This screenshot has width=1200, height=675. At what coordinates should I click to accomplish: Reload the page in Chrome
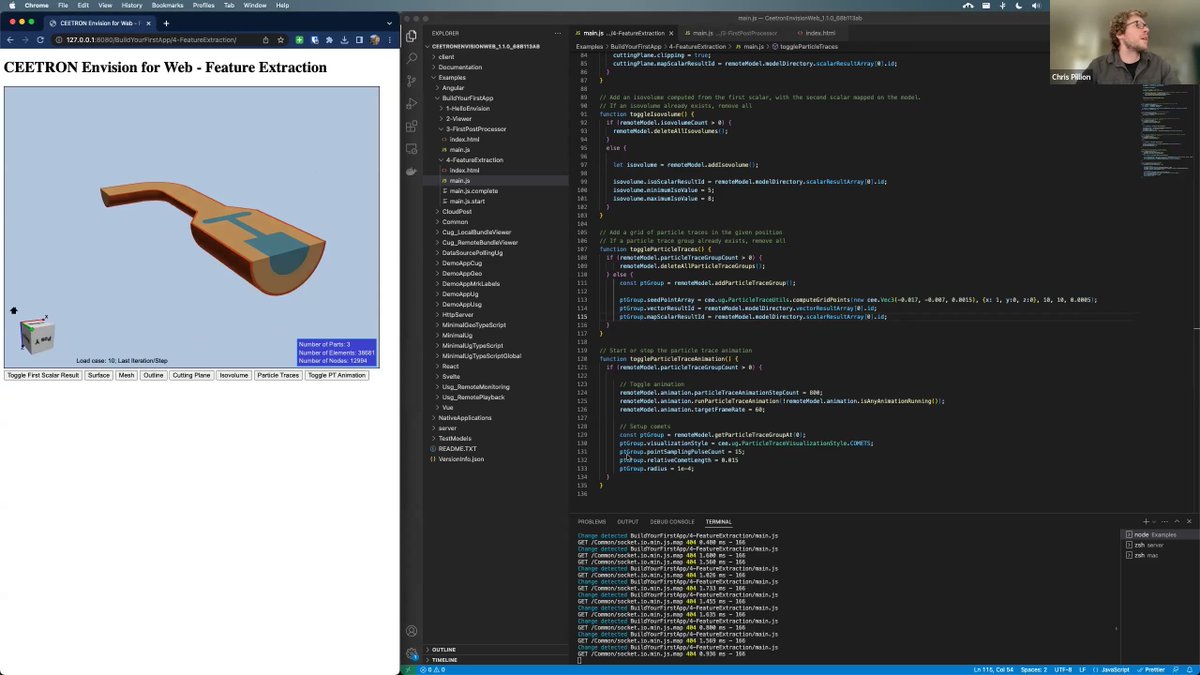pos(40,40)
